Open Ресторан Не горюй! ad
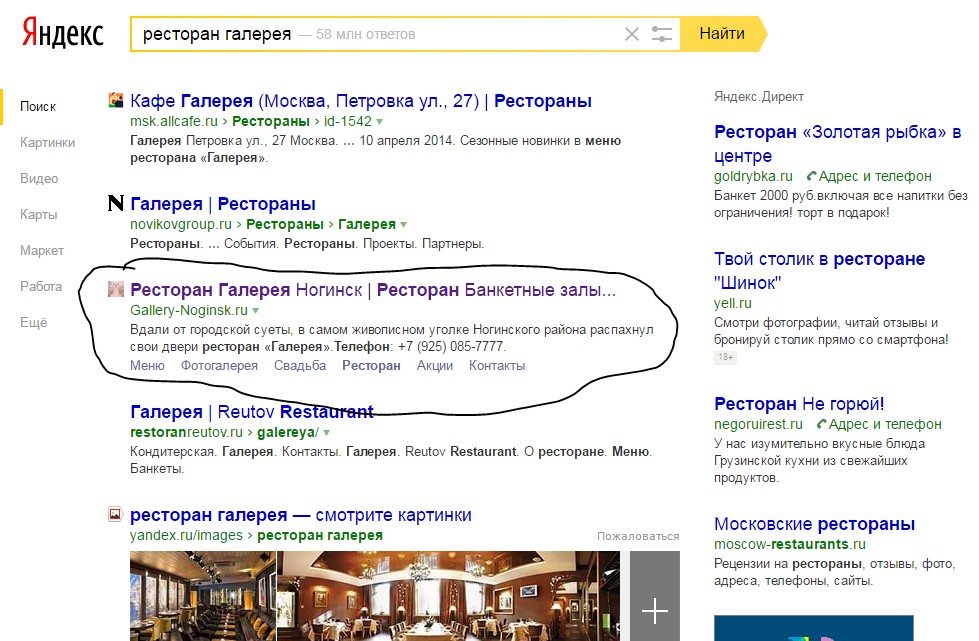Image resolution: width=979 pixels, height=641 pixels. 799,404
